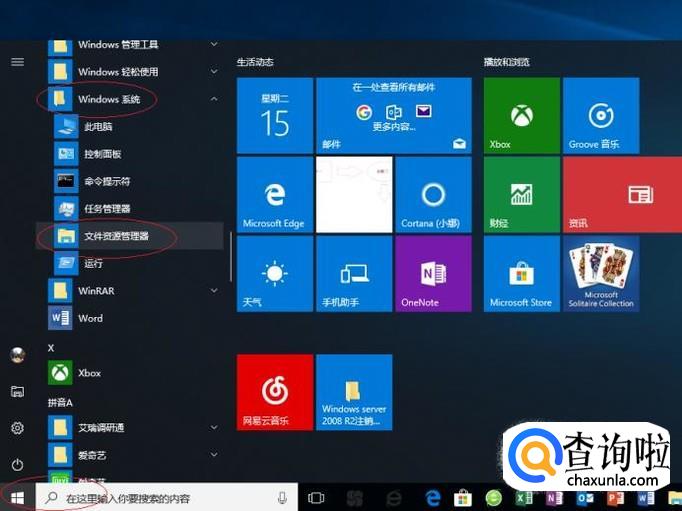Open the Xbox green tile
This screenshot has height=511, width=682.
click(522, 116)
